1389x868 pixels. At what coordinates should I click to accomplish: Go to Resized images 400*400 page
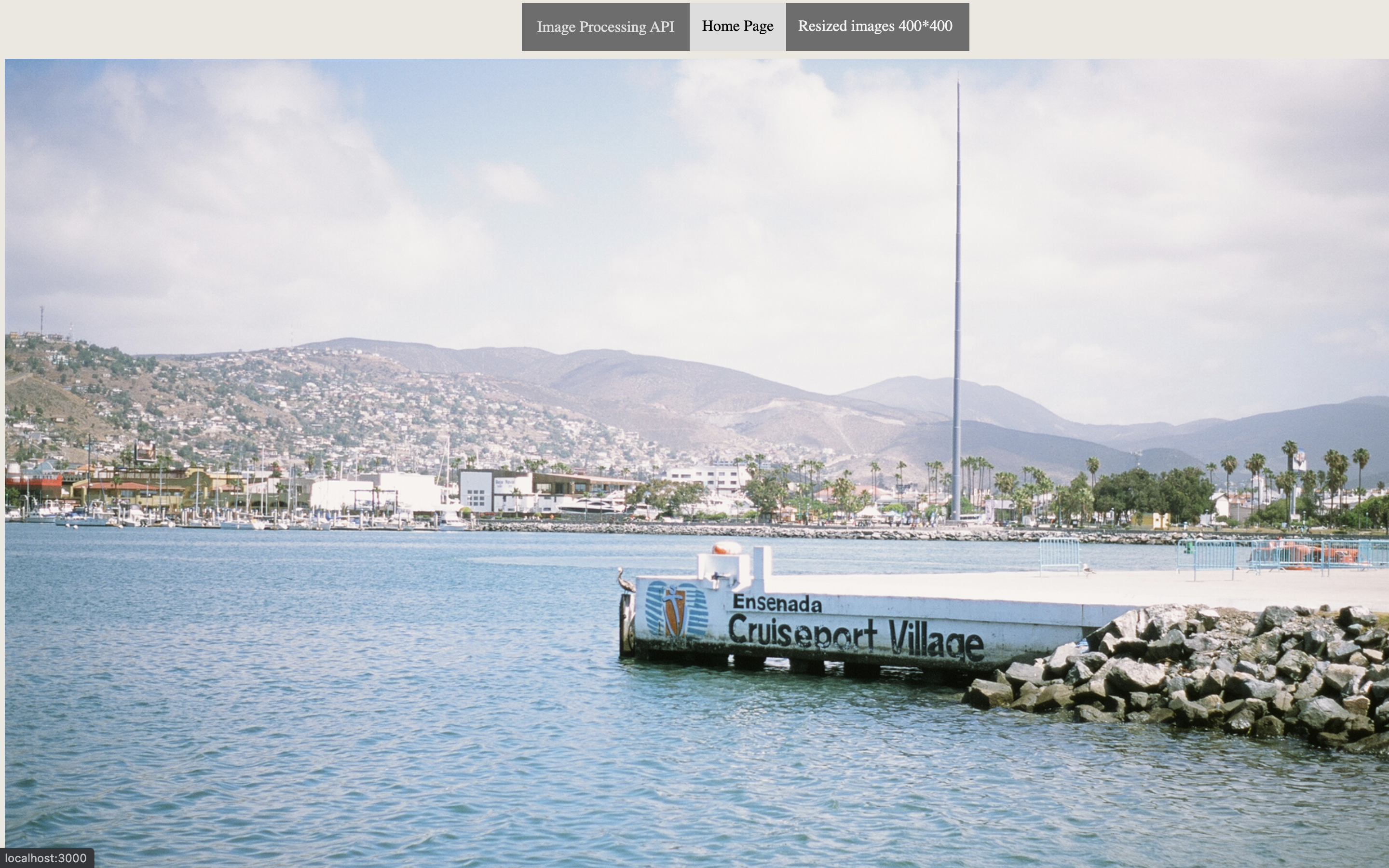tap(876, 27)
